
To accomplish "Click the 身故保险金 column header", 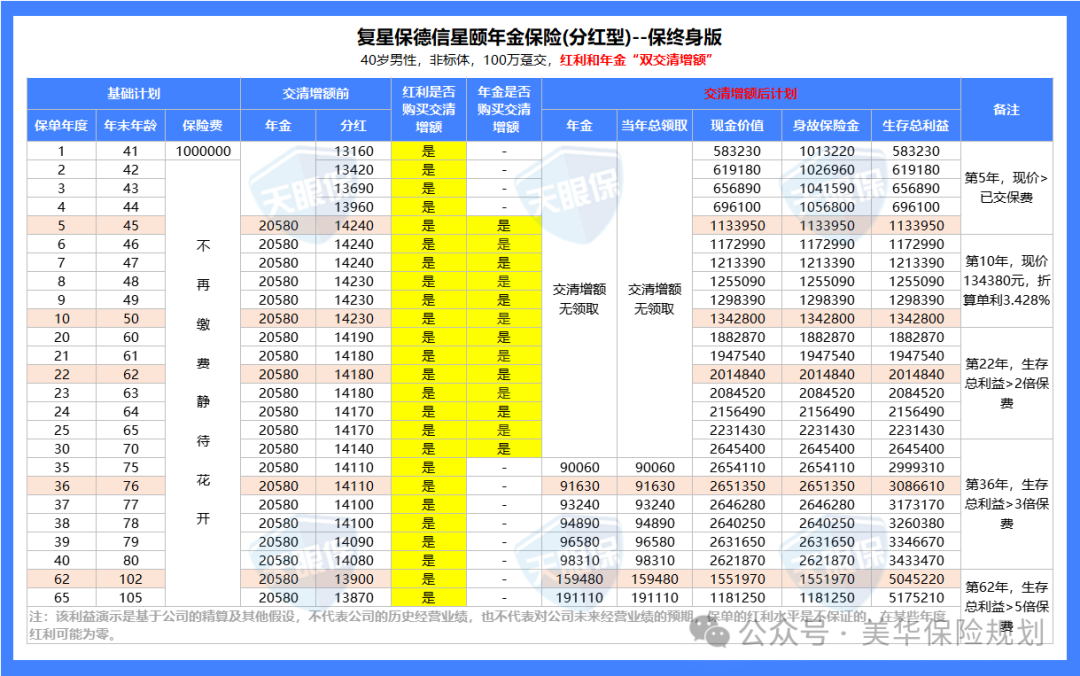I will (x=826, y=126).
